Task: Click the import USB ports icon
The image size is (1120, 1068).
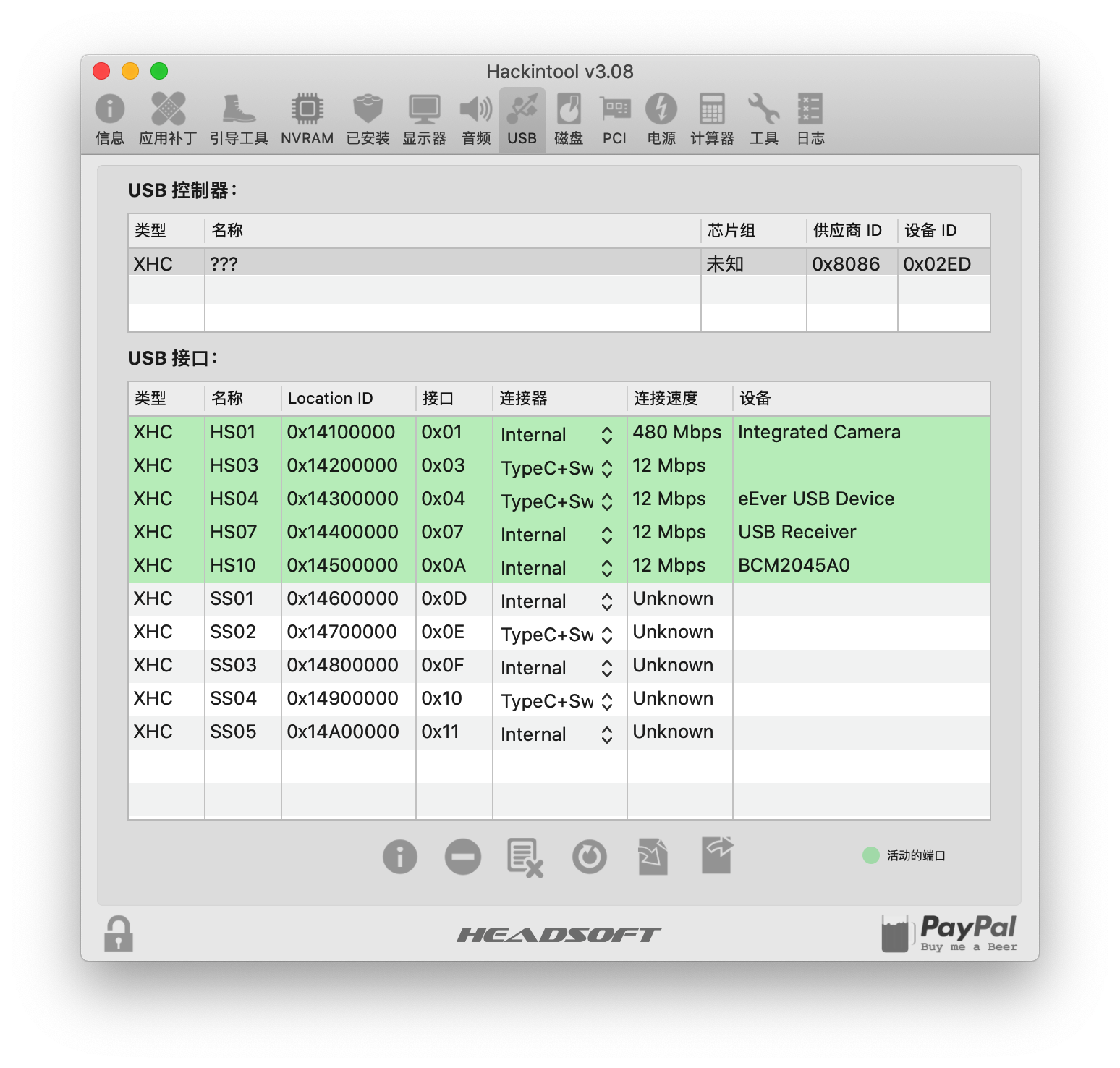Action: pyautogui.click(x=653, y=857)
